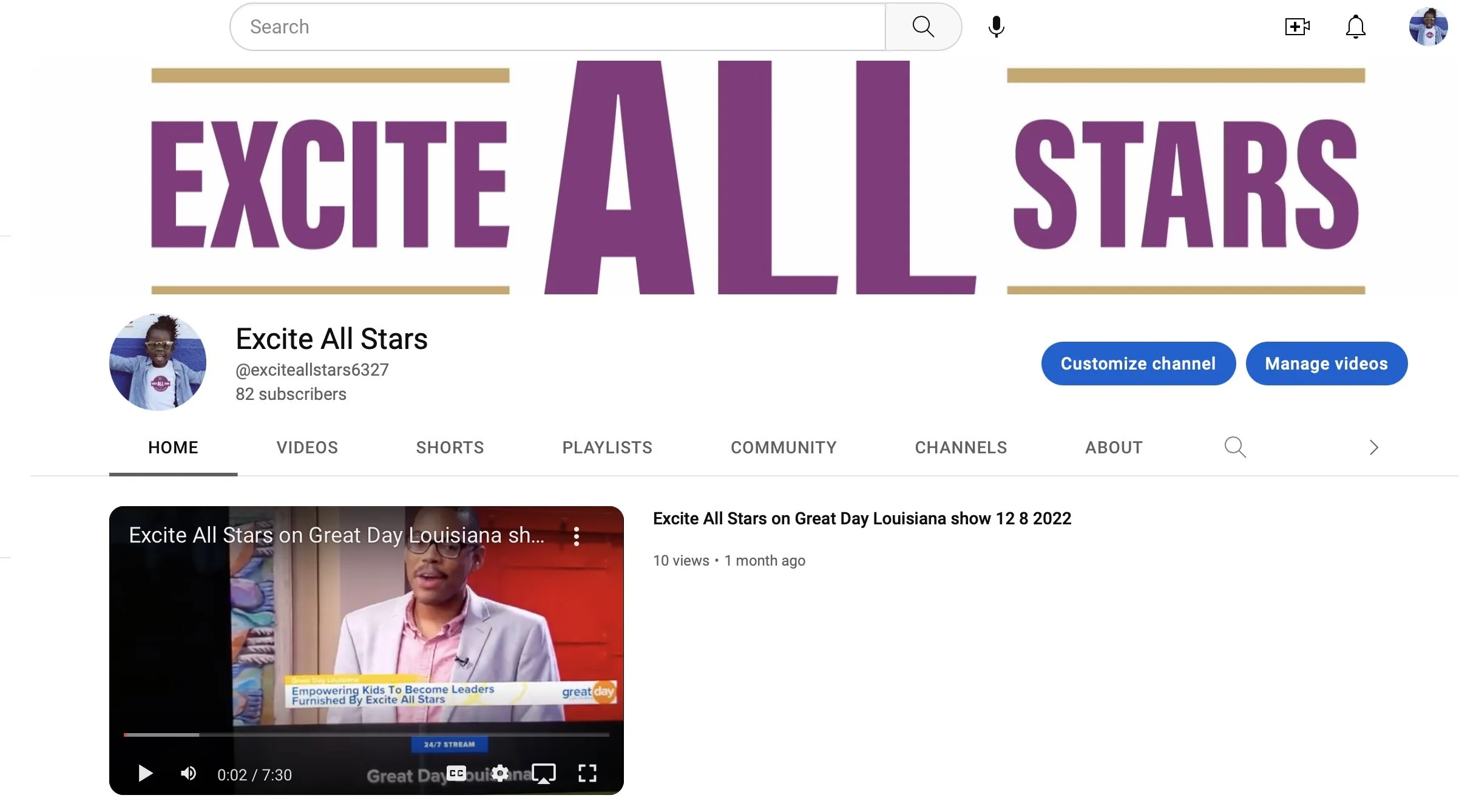The height and width of the screenshot is (812, 1459).
Task: Enter fullscreen on the video player
Action: coord(587,773)
